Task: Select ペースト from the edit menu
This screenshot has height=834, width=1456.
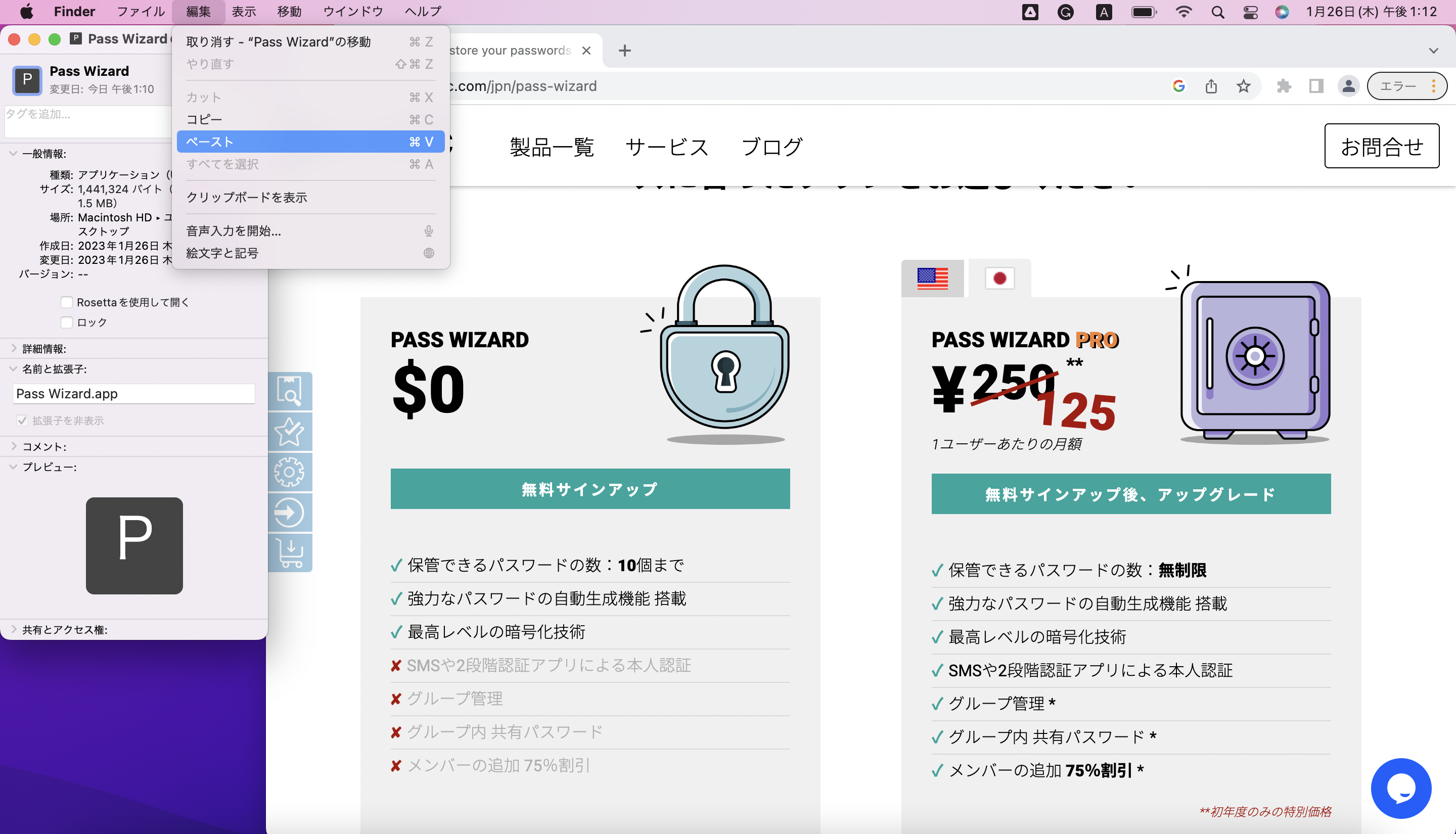Action: [310, 142]
